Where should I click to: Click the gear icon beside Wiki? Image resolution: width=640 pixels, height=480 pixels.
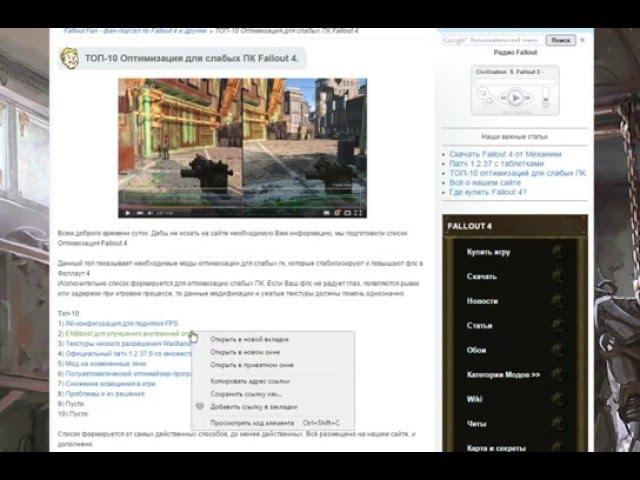click(x=558, y=399)
